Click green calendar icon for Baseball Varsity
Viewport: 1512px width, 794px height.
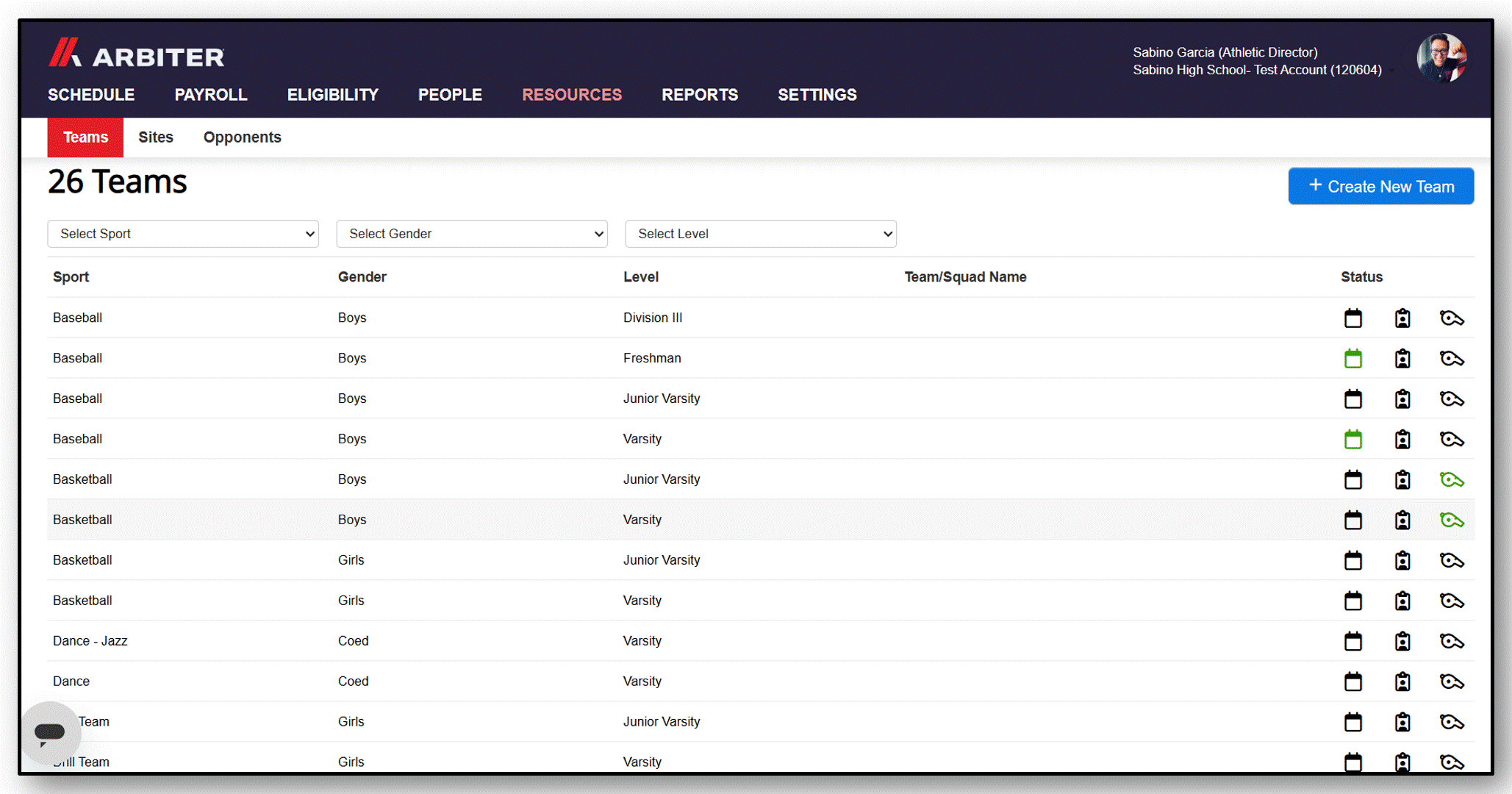click(x=1352, y=439)
